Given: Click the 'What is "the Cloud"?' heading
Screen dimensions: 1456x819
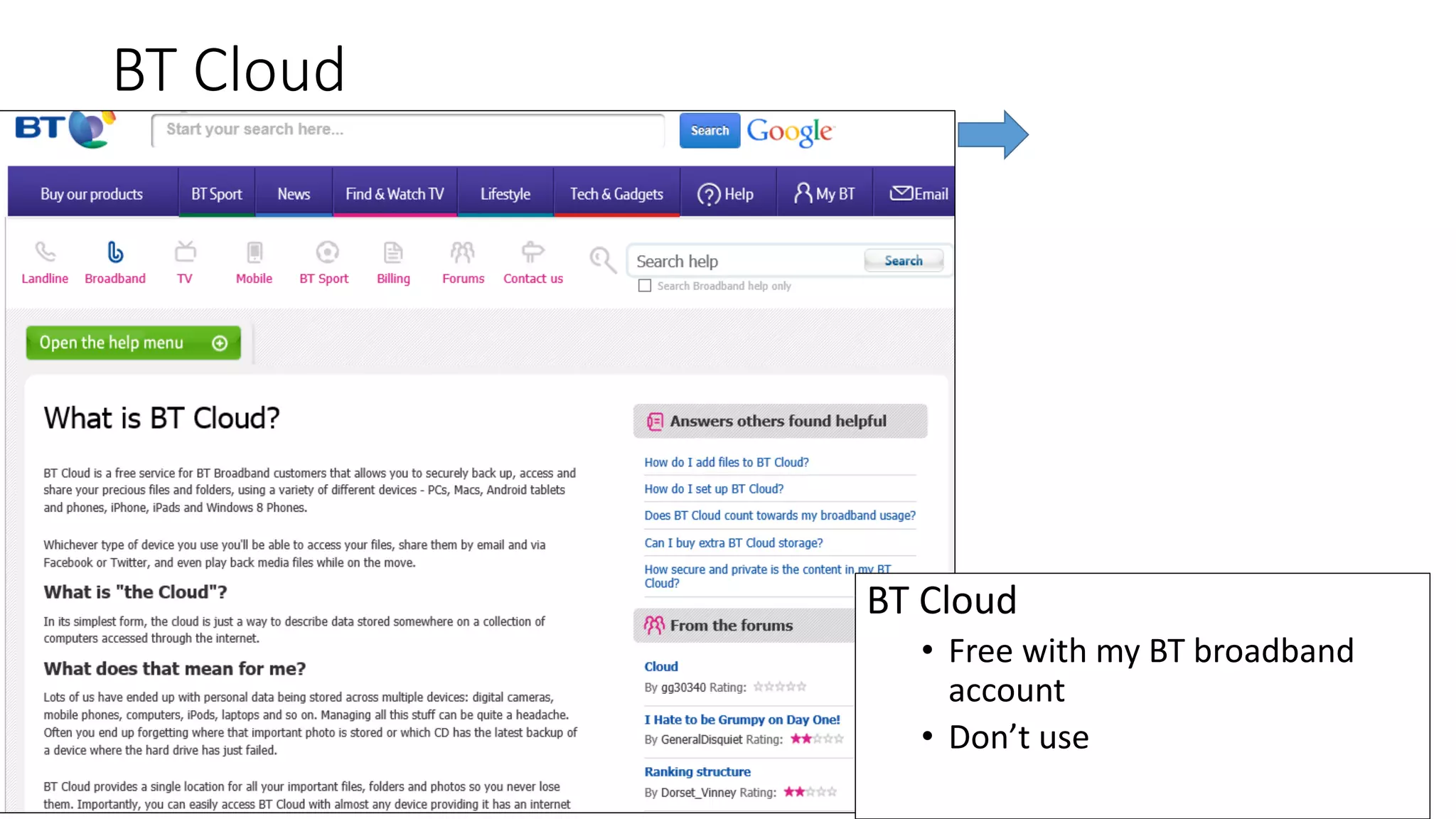Looking at the screenshot, I should click(135, 592).
